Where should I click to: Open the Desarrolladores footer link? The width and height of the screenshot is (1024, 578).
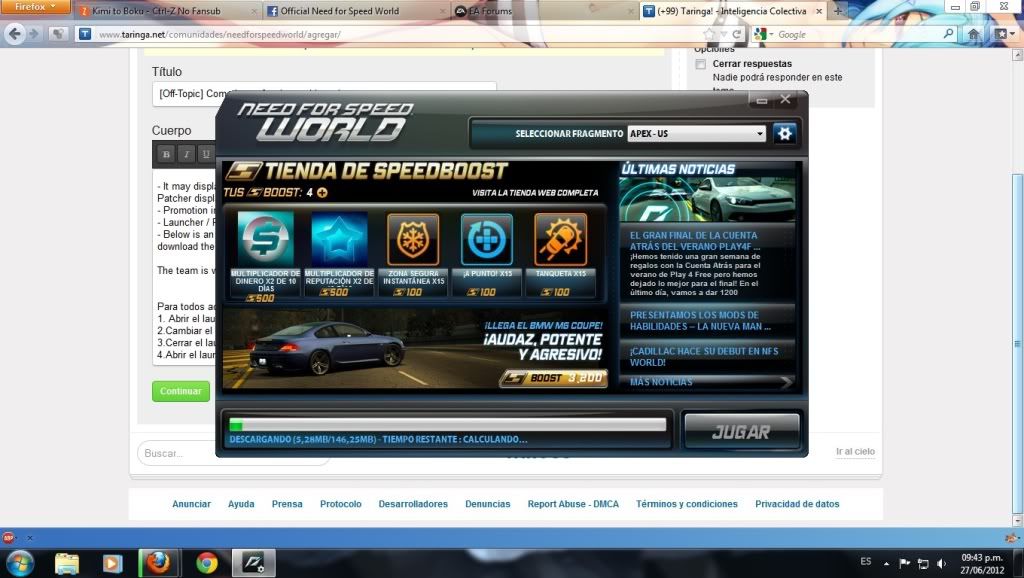(x=413, y=504)
